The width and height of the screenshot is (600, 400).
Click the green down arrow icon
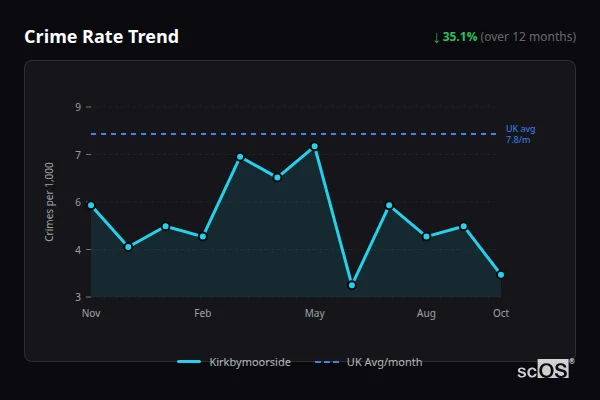(437, 38)
